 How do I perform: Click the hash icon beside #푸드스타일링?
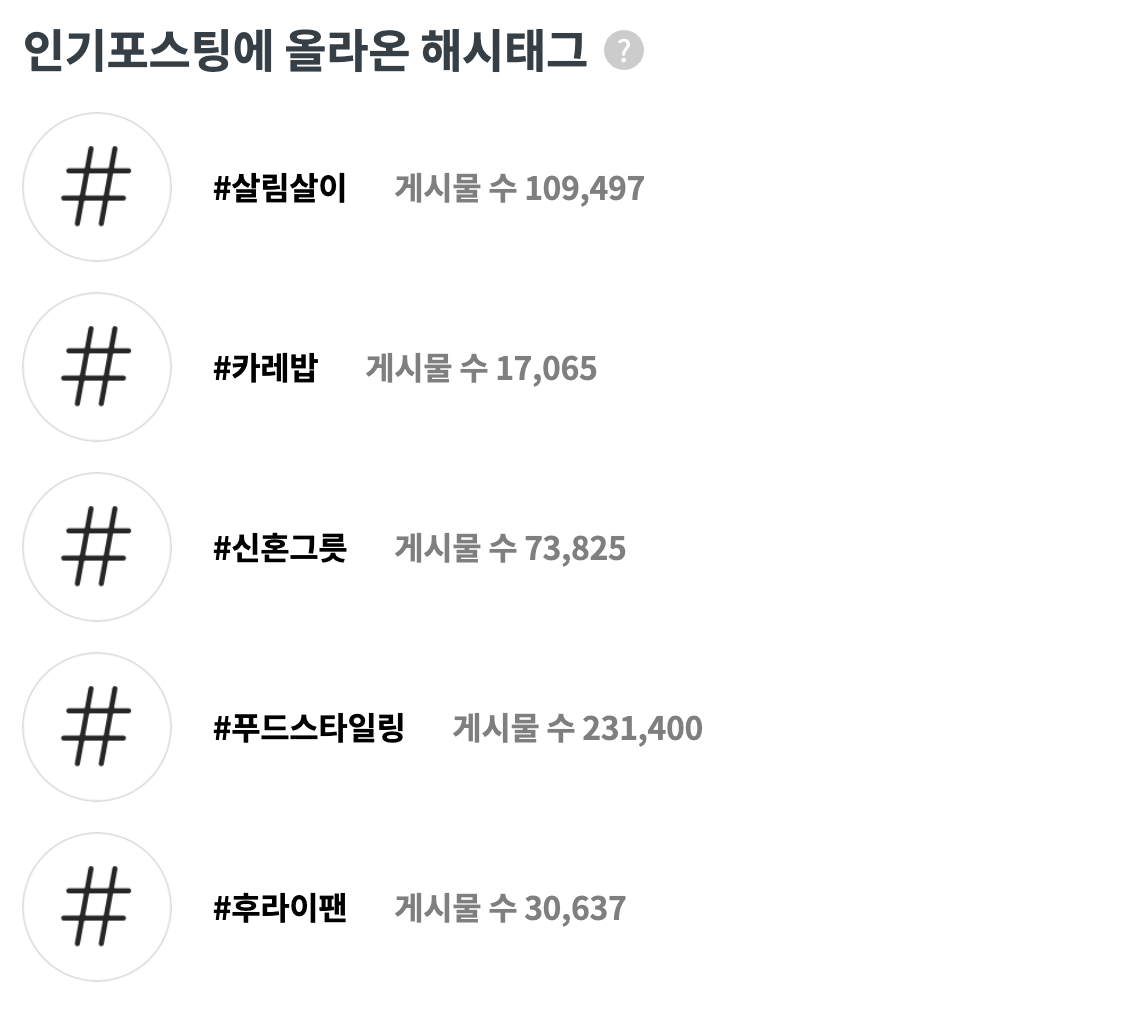(97, 726)
